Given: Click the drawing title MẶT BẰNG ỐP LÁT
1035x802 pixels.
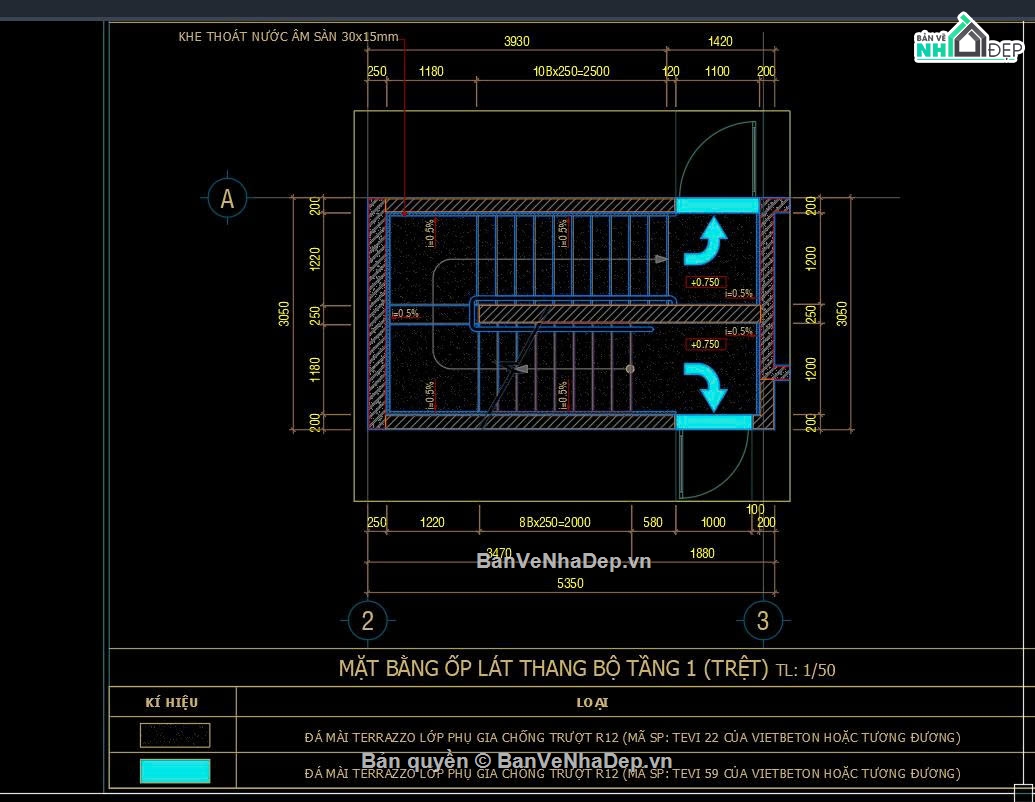Looking at the screenshot, I should tap(553, 668).
